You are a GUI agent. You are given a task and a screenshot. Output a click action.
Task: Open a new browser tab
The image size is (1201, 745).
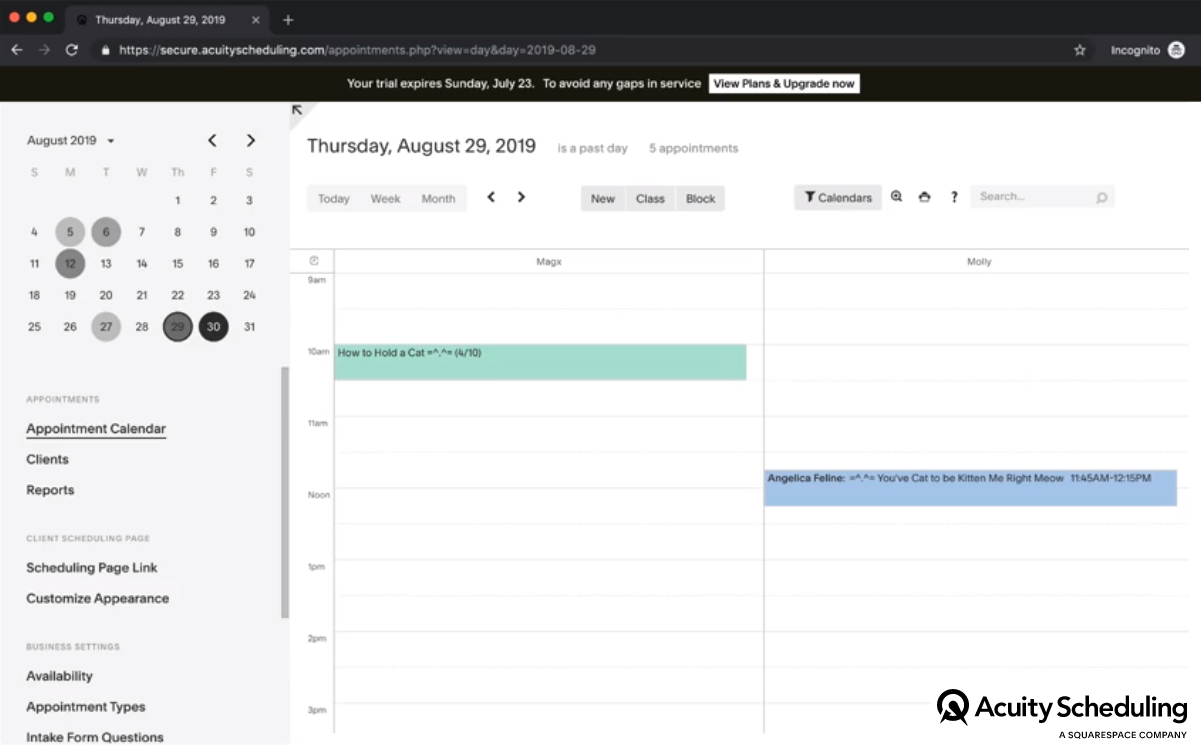(288, 19)
